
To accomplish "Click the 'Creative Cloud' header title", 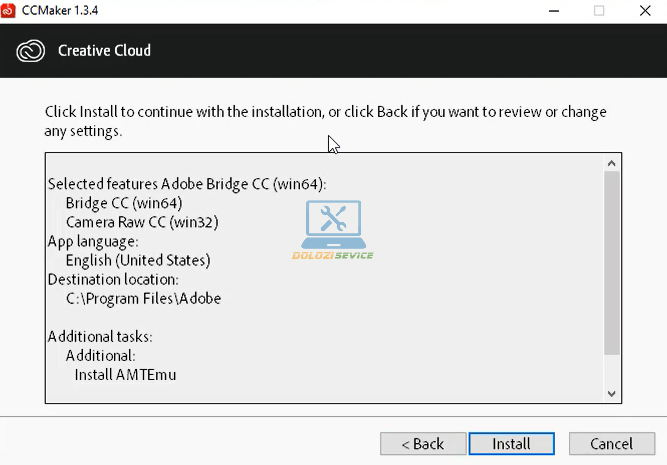I will coord(104,51).
